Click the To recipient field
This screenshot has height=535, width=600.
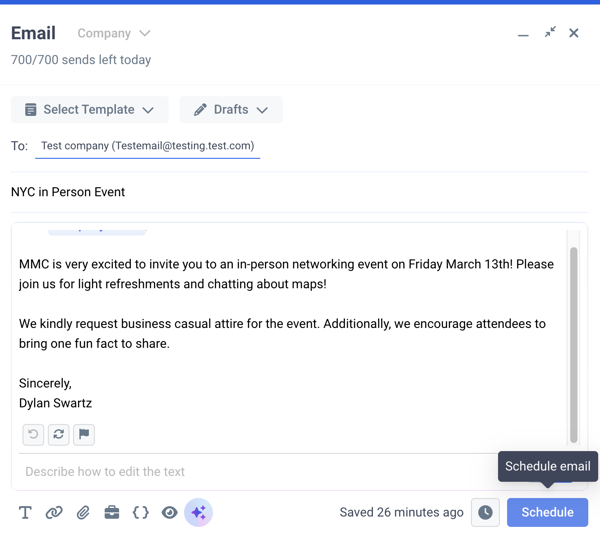148,146
